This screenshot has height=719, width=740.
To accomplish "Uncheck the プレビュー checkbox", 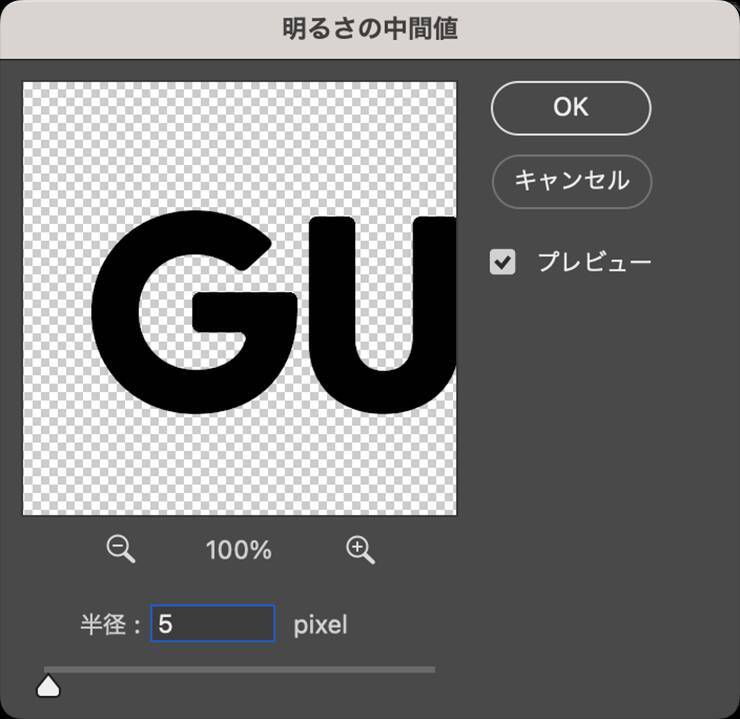I will coord(503,262).
